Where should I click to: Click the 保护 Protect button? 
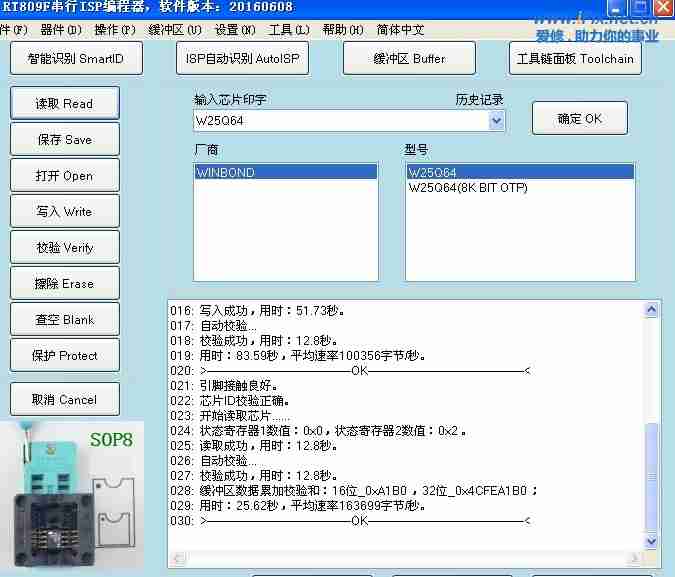pos(65,355)
